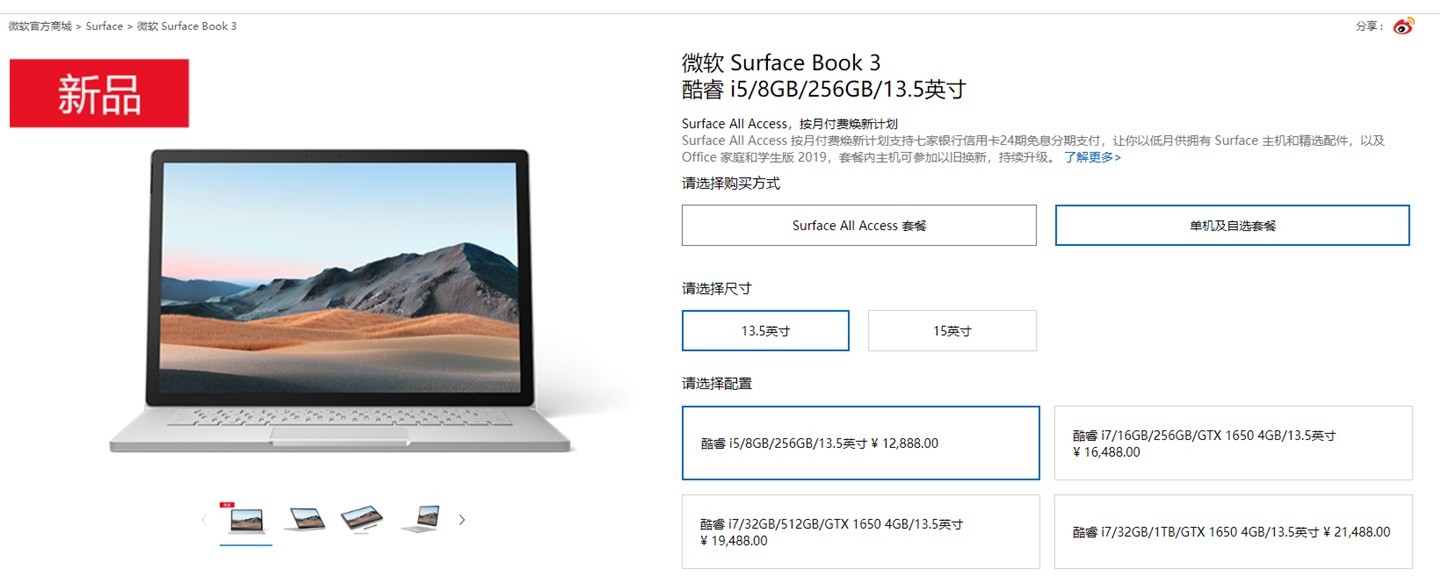Viewport: 1440px width, 583px height.
Task: Click the red 新品 badge
Action: [x=99, y=93]
